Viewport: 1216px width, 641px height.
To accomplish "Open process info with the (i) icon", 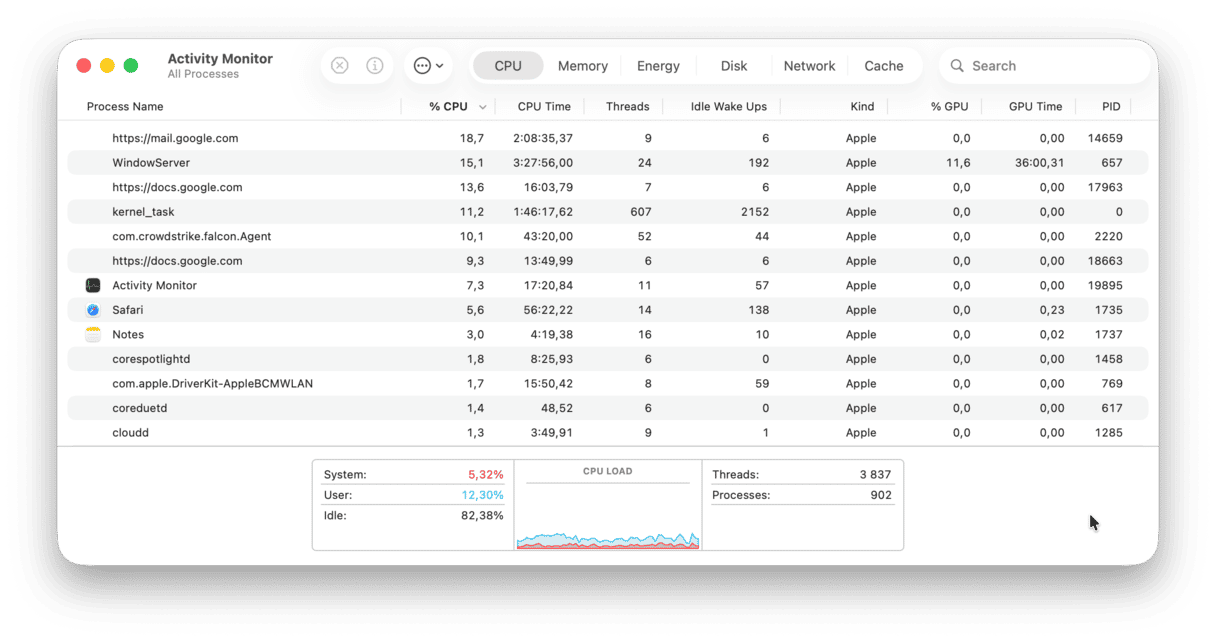I will [x=375, y=65].
